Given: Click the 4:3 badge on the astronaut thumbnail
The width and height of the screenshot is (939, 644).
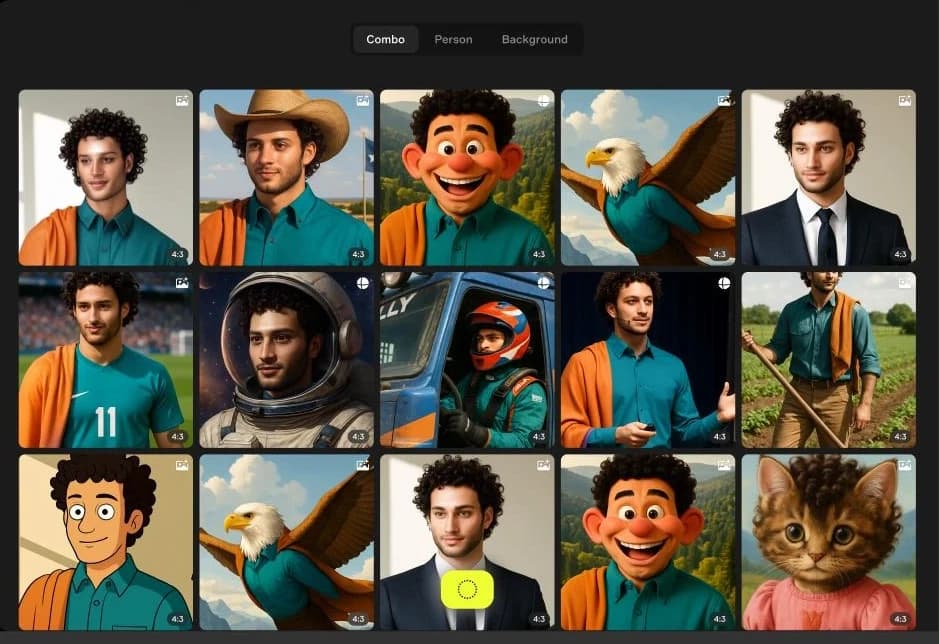Looking at the screenshot, I should [x=358, y=437].
